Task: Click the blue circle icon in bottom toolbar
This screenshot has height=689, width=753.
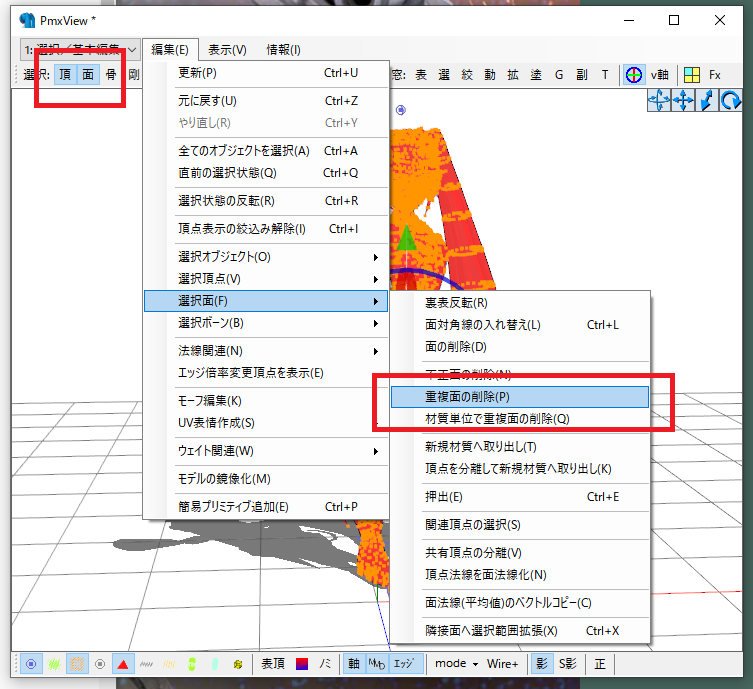Action: 32,664
